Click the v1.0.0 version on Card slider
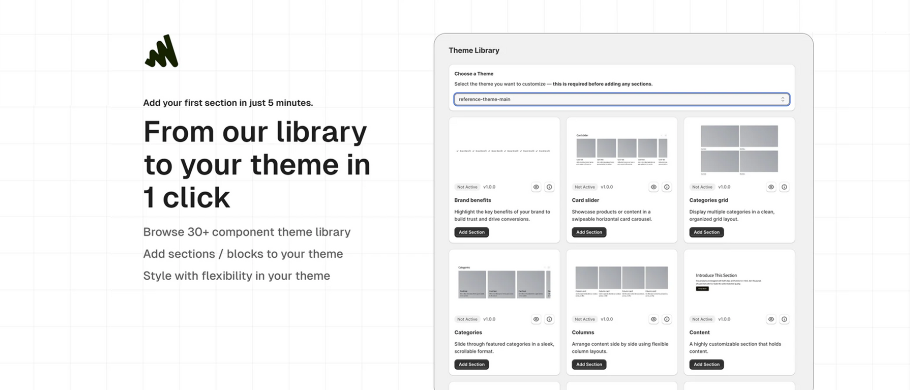The width and height of the screenshot is (910, 390). (x=607, y=187)
